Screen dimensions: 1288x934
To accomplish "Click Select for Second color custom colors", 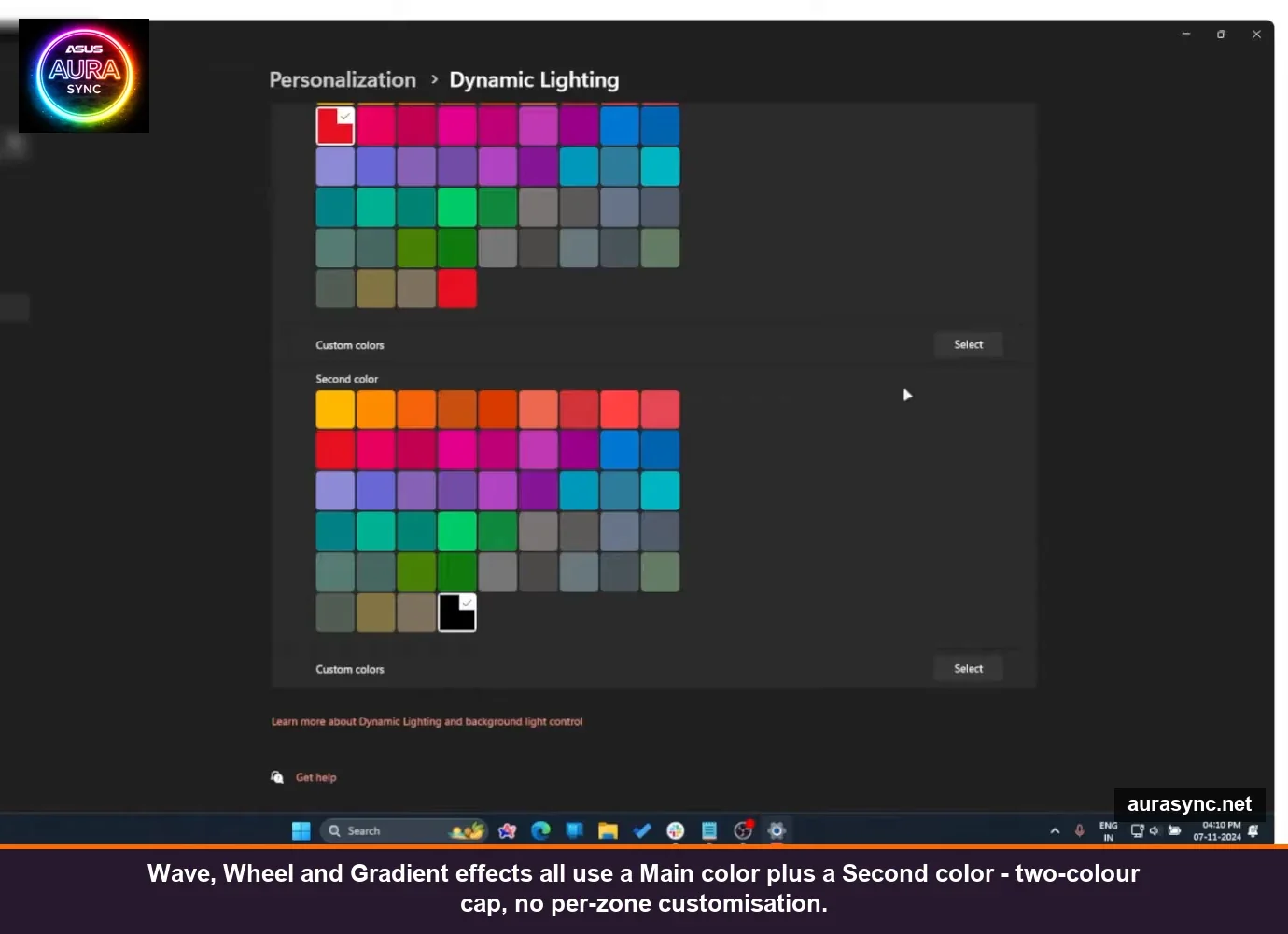I will pos(968,668).
